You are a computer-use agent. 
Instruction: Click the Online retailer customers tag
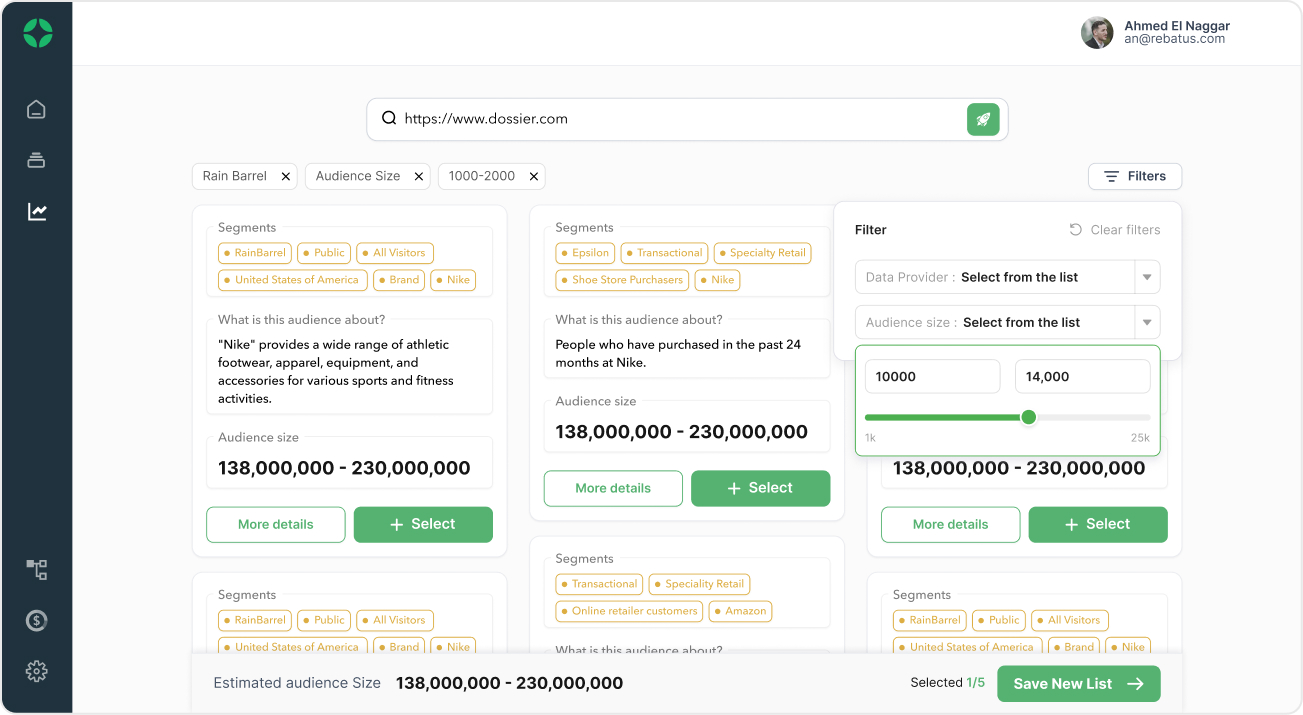point(630,611)
